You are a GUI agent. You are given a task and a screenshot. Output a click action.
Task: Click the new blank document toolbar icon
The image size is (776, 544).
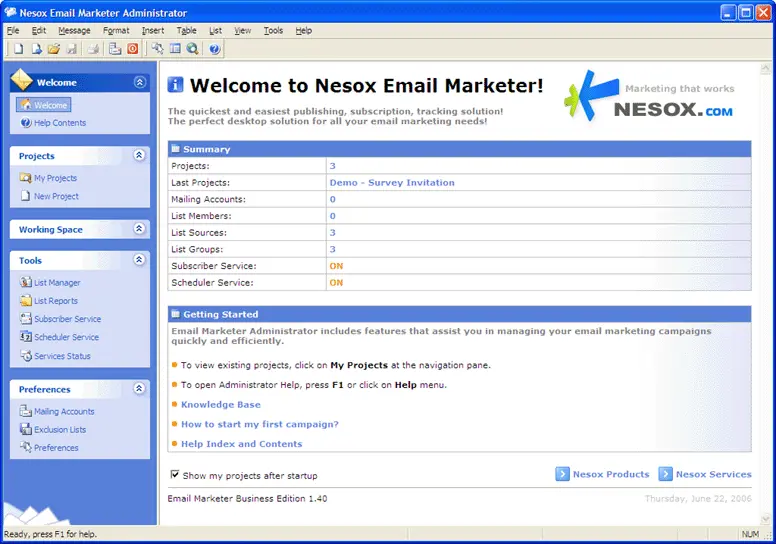pos(18,48)
